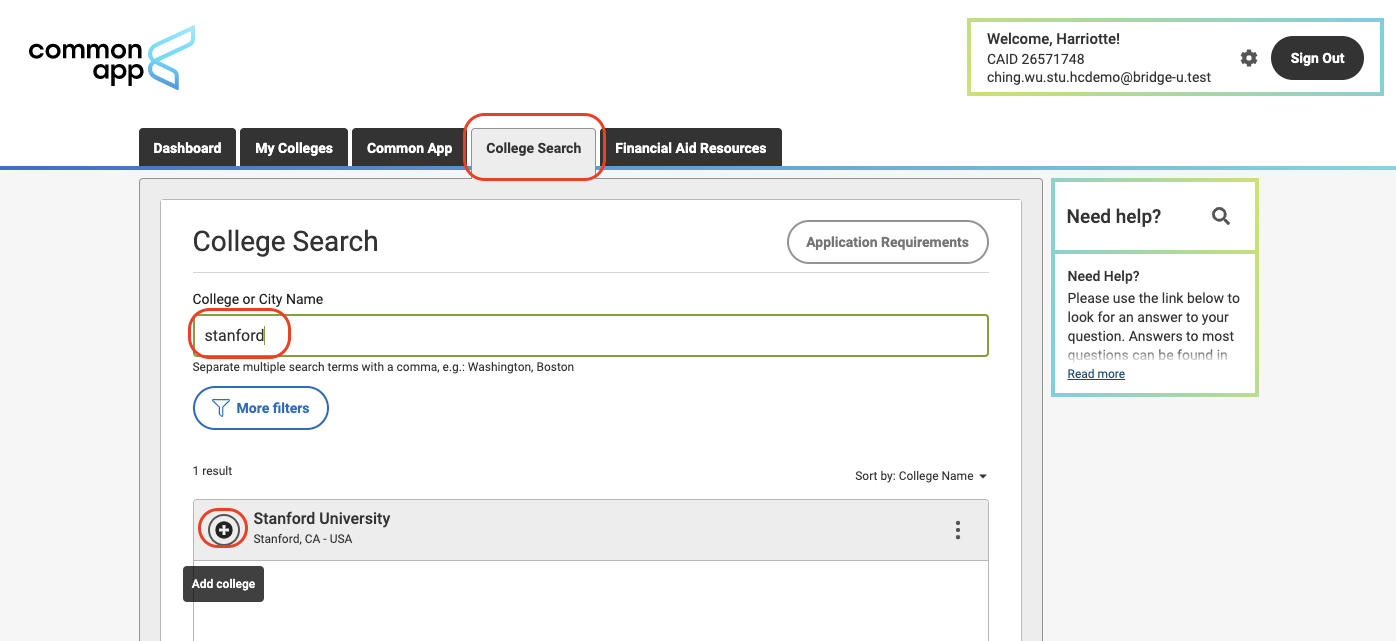The width and height of the screenshot is (1396, 641).
Task: Expand the Sort by College Name dropdown
Action: 921,476
